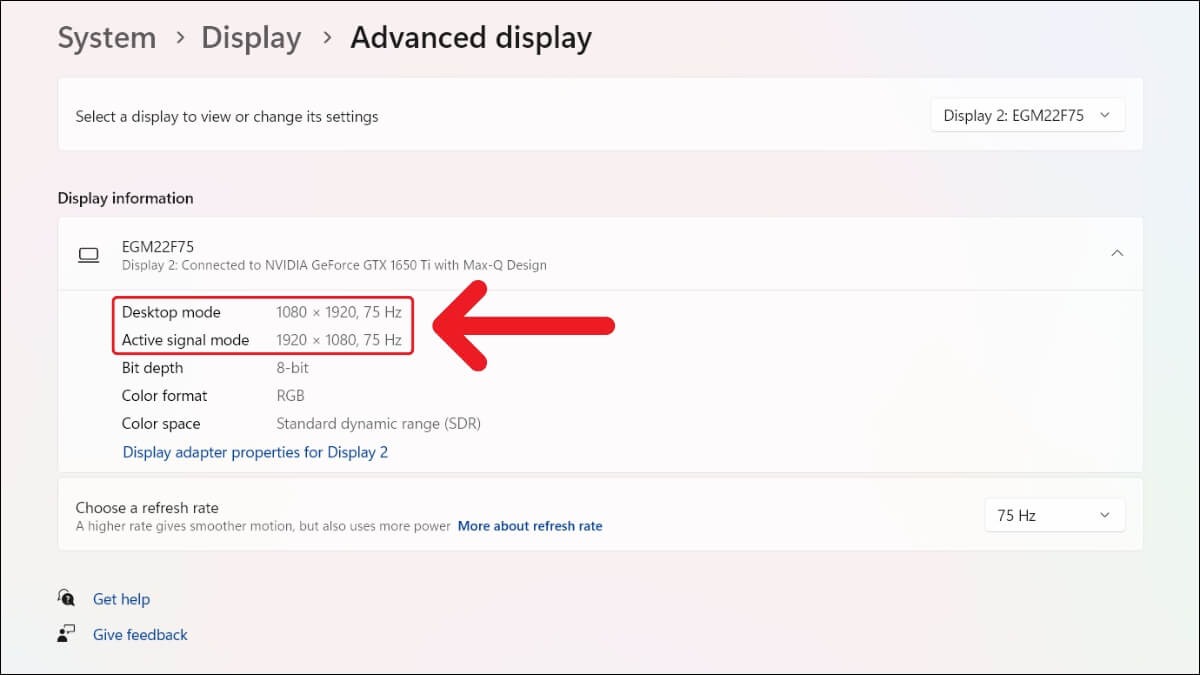The image size is (1200, 675).
Task: Open the Display 2: EGM22F75 selector dropdown
Action: click(1027, 115)
